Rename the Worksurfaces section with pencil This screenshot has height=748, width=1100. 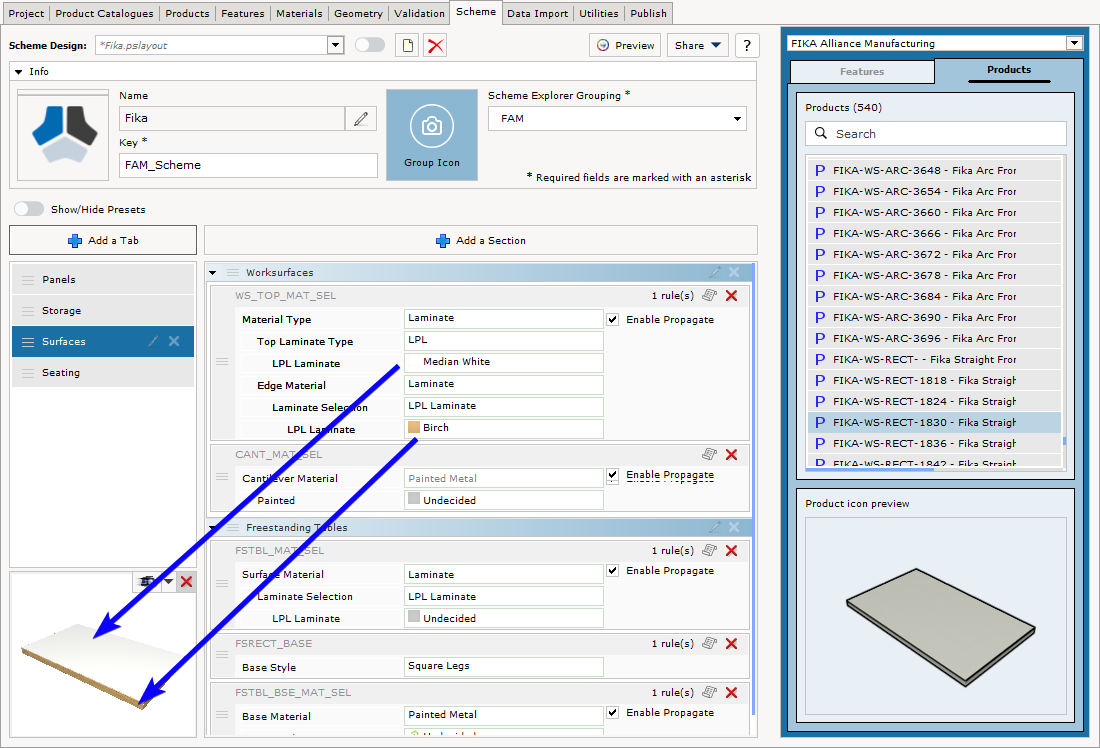(x=715, y=272)
